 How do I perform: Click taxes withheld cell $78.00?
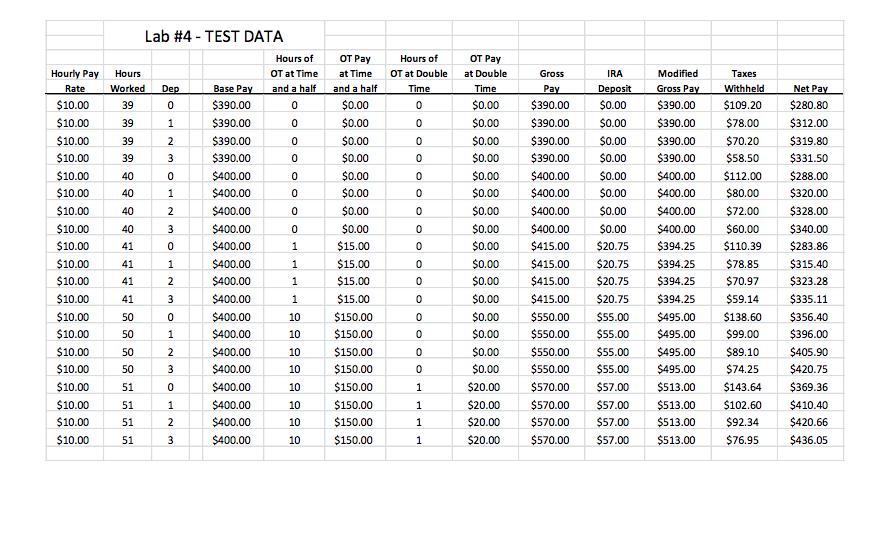[x=742, y=123]
